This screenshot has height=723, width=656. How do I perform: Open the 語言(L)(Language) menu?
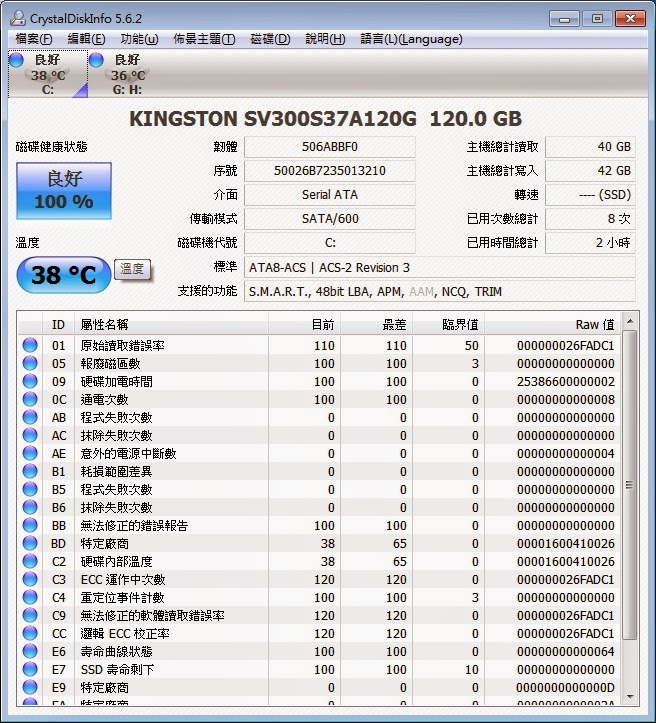[x=411, y=39]
